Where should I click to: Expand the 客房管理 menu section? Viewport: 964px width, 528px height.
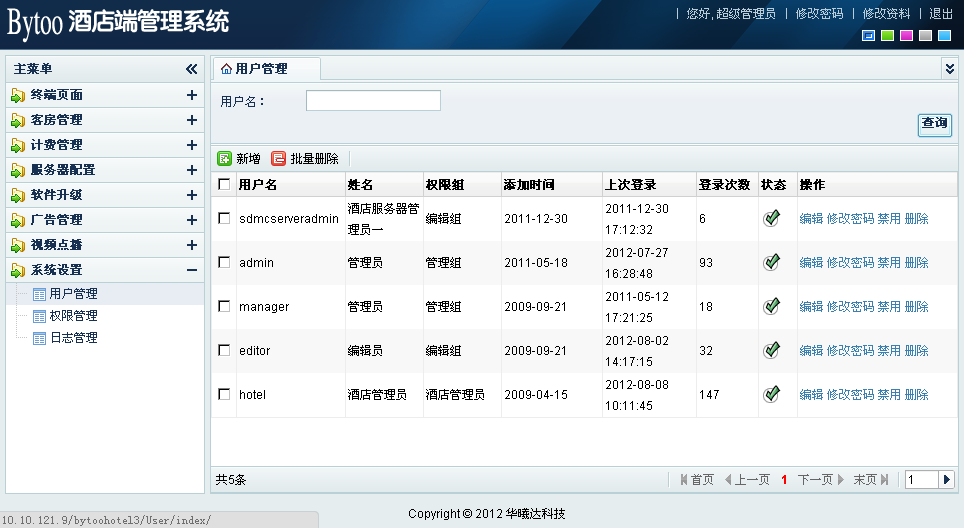pos(192,120)
